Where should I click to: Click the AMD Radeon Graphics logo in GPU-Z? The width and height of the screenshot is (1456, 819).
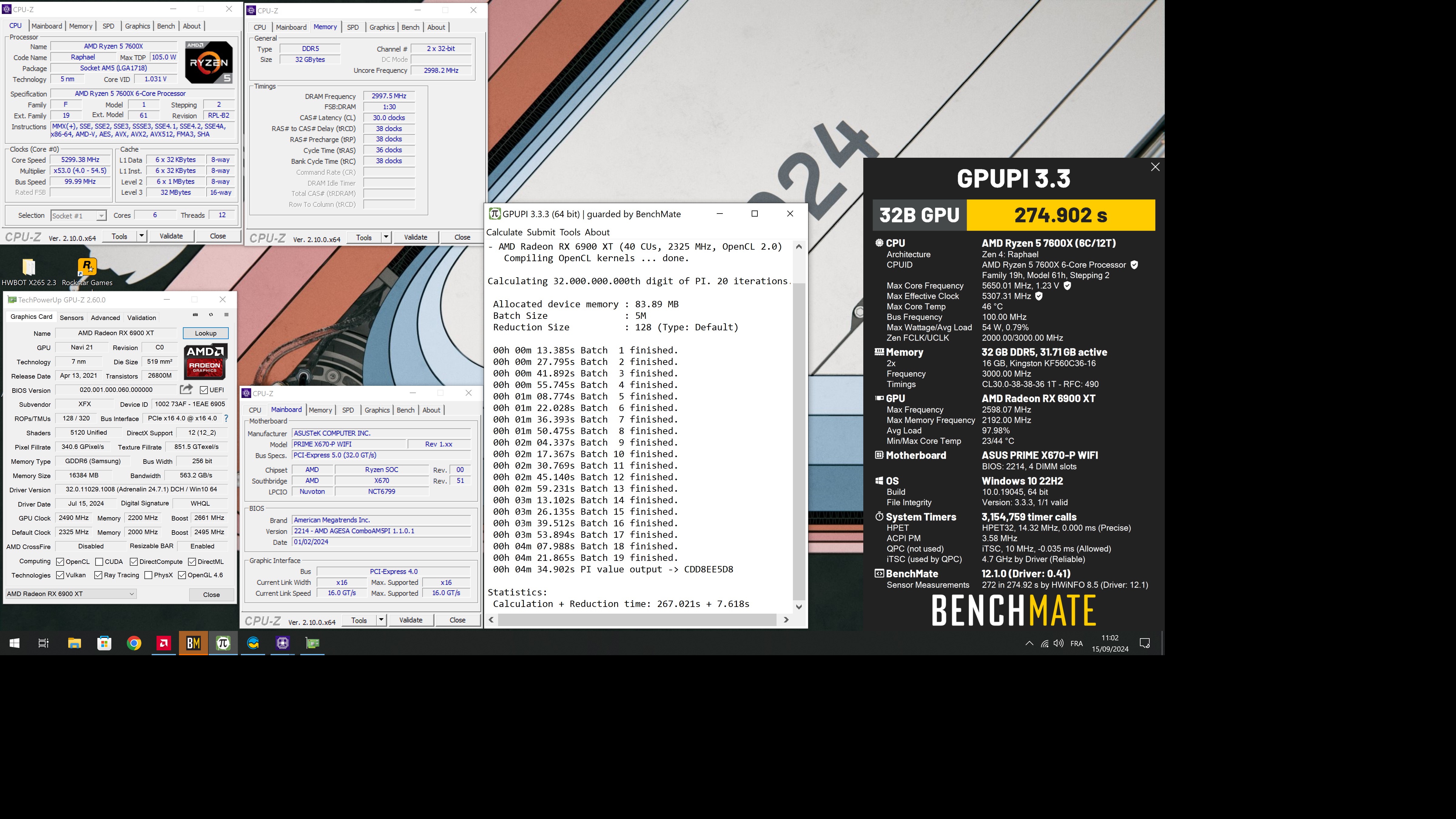pyautogui.click(x=206, y=362)
